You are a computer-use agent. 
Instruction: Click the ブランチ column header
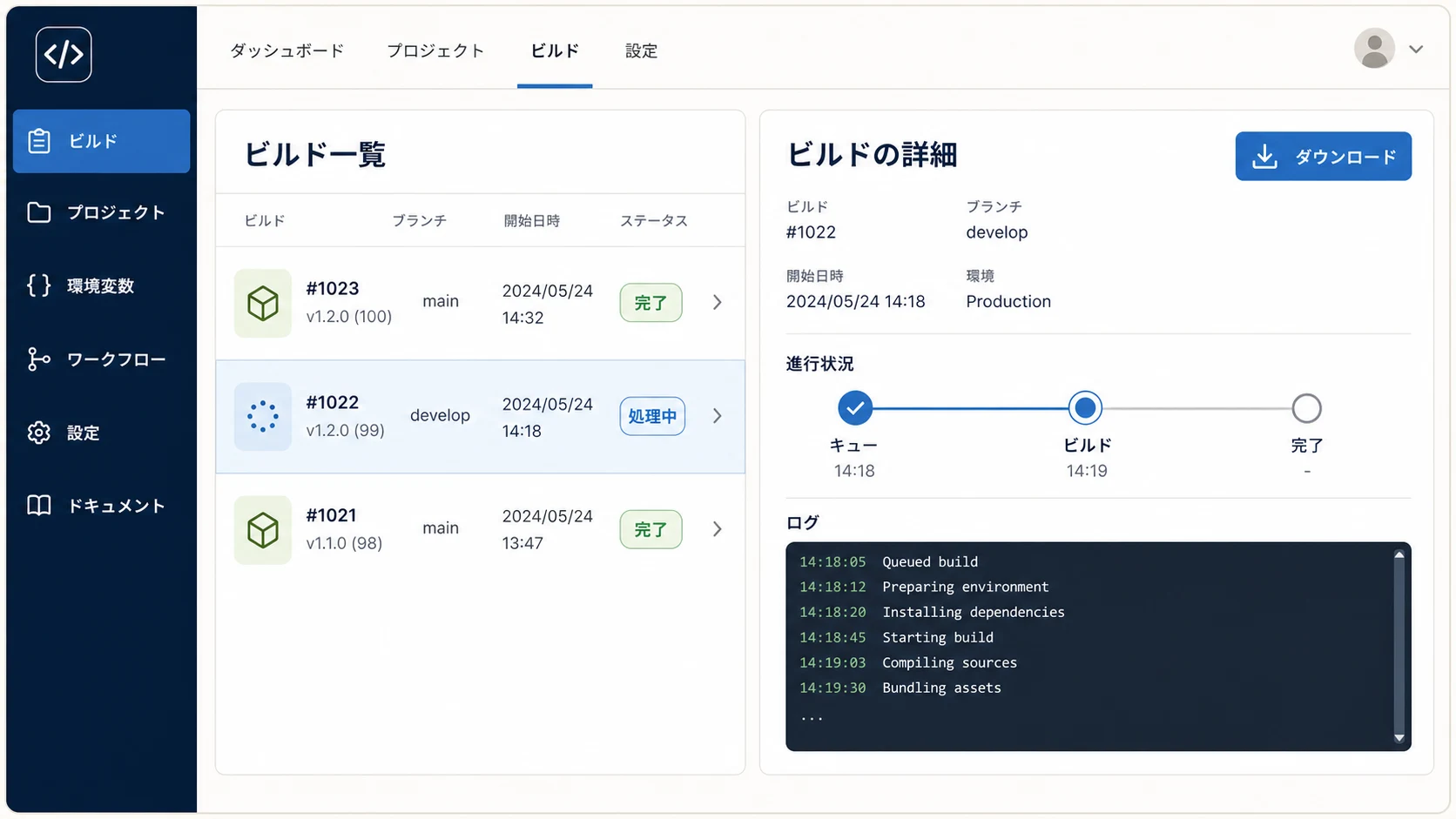(419, 221)
